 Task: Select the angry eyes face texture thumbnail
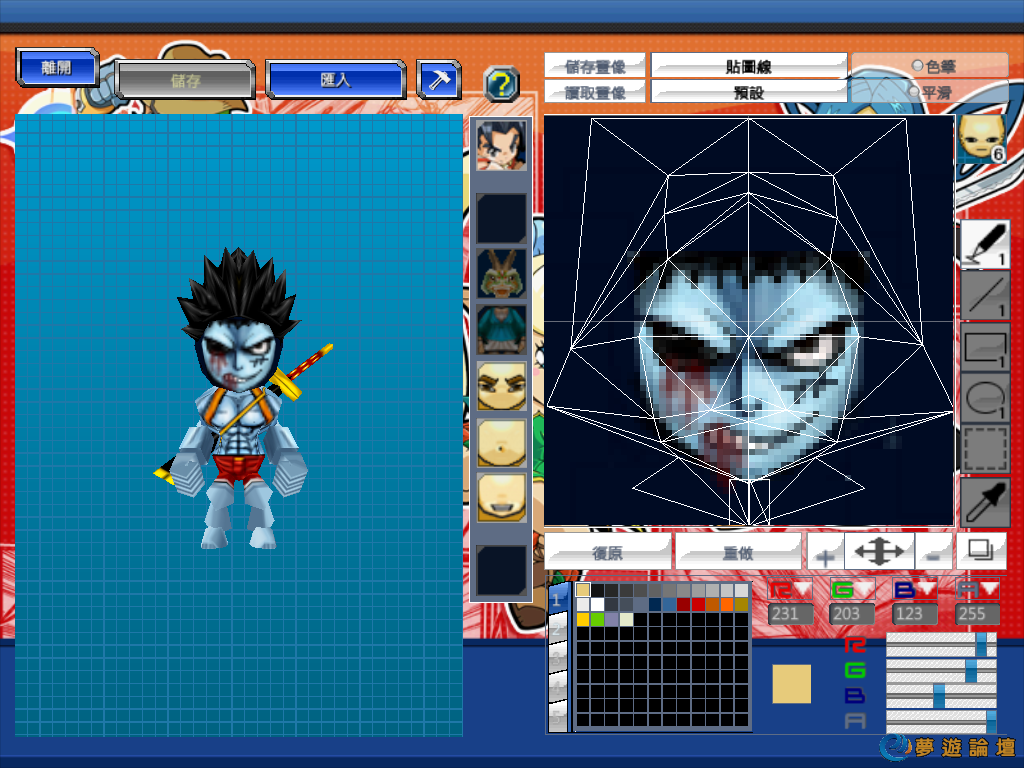(x=501, y=386)
